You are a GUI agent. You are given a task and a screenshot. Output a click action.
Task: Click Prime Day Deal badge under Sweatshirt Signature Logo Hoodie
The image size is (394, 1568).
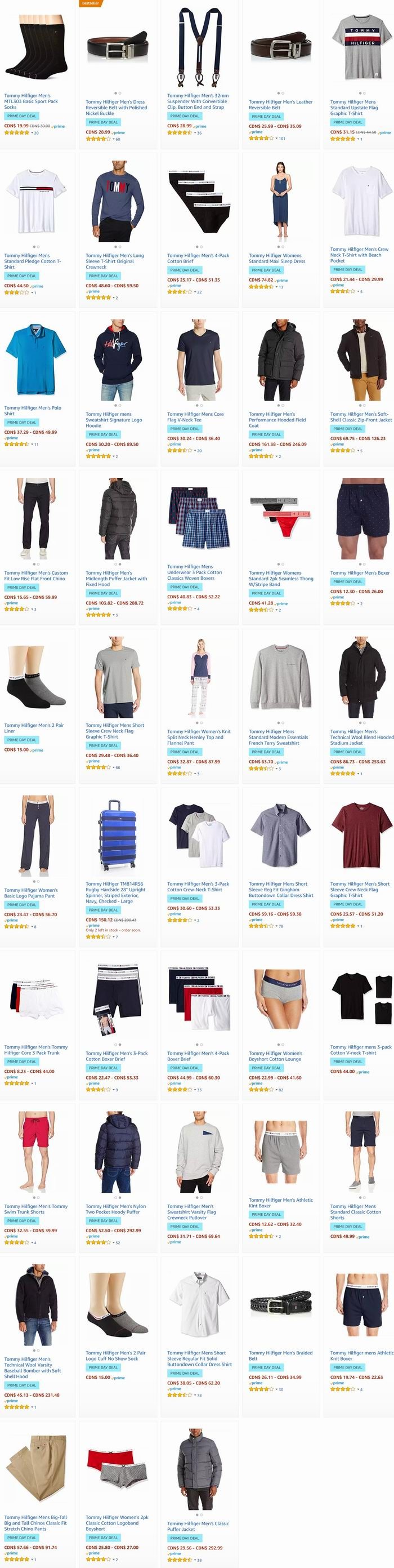pos(104,434)
